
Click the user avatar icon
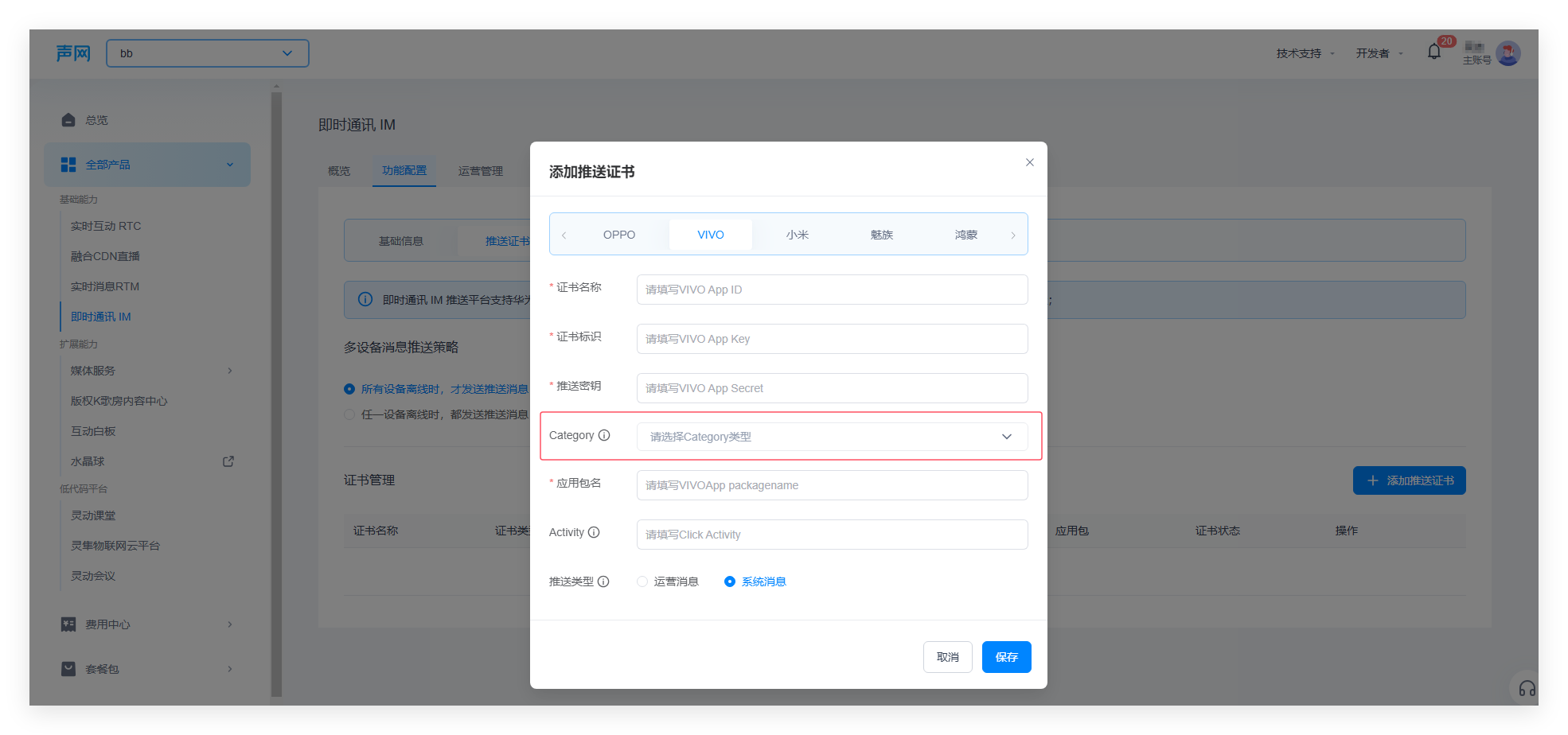point(1508,53)
